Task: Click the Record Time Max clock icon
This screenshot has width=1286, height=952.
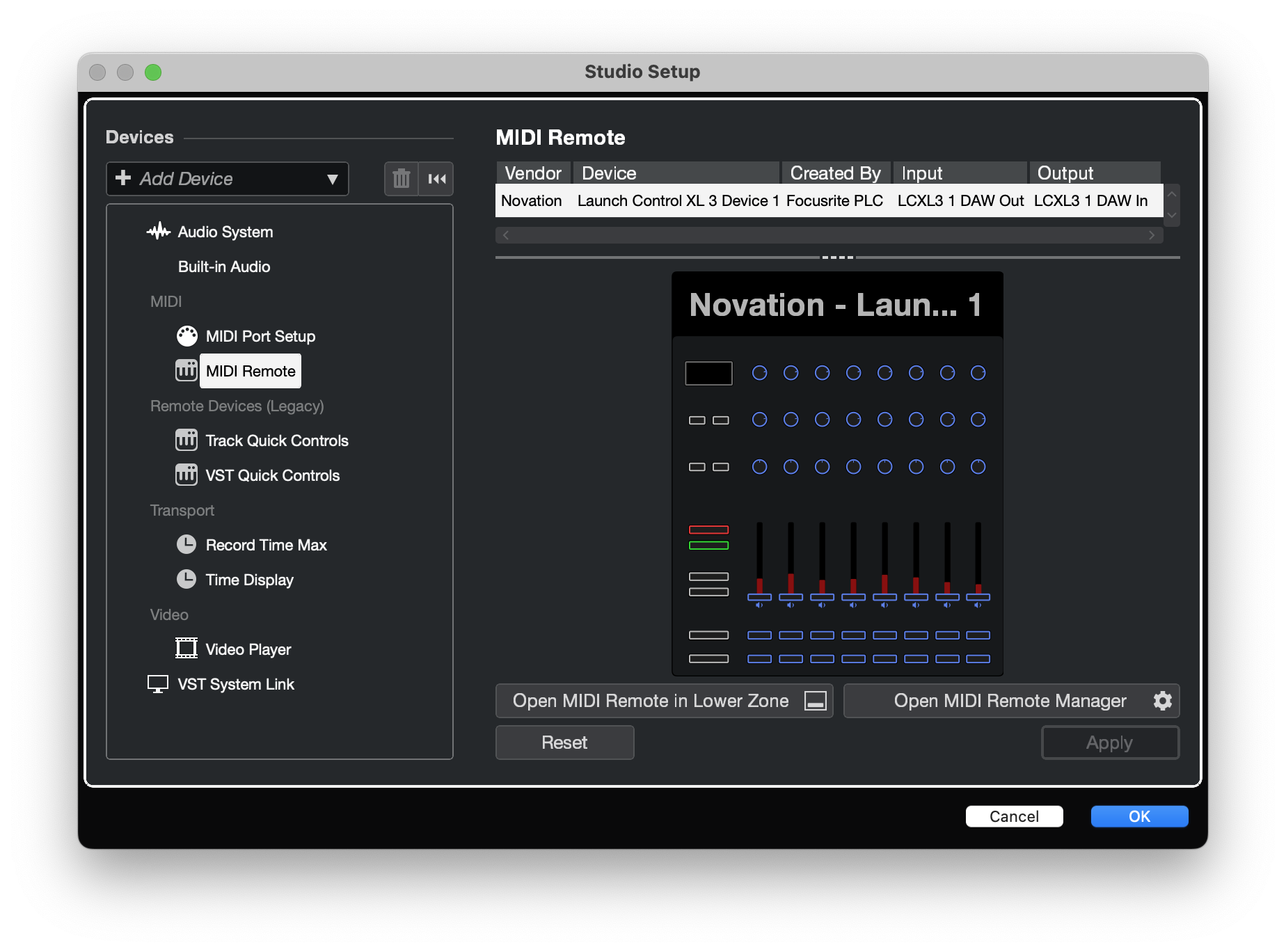Action: pyautogui.click(x=186, y=544)
